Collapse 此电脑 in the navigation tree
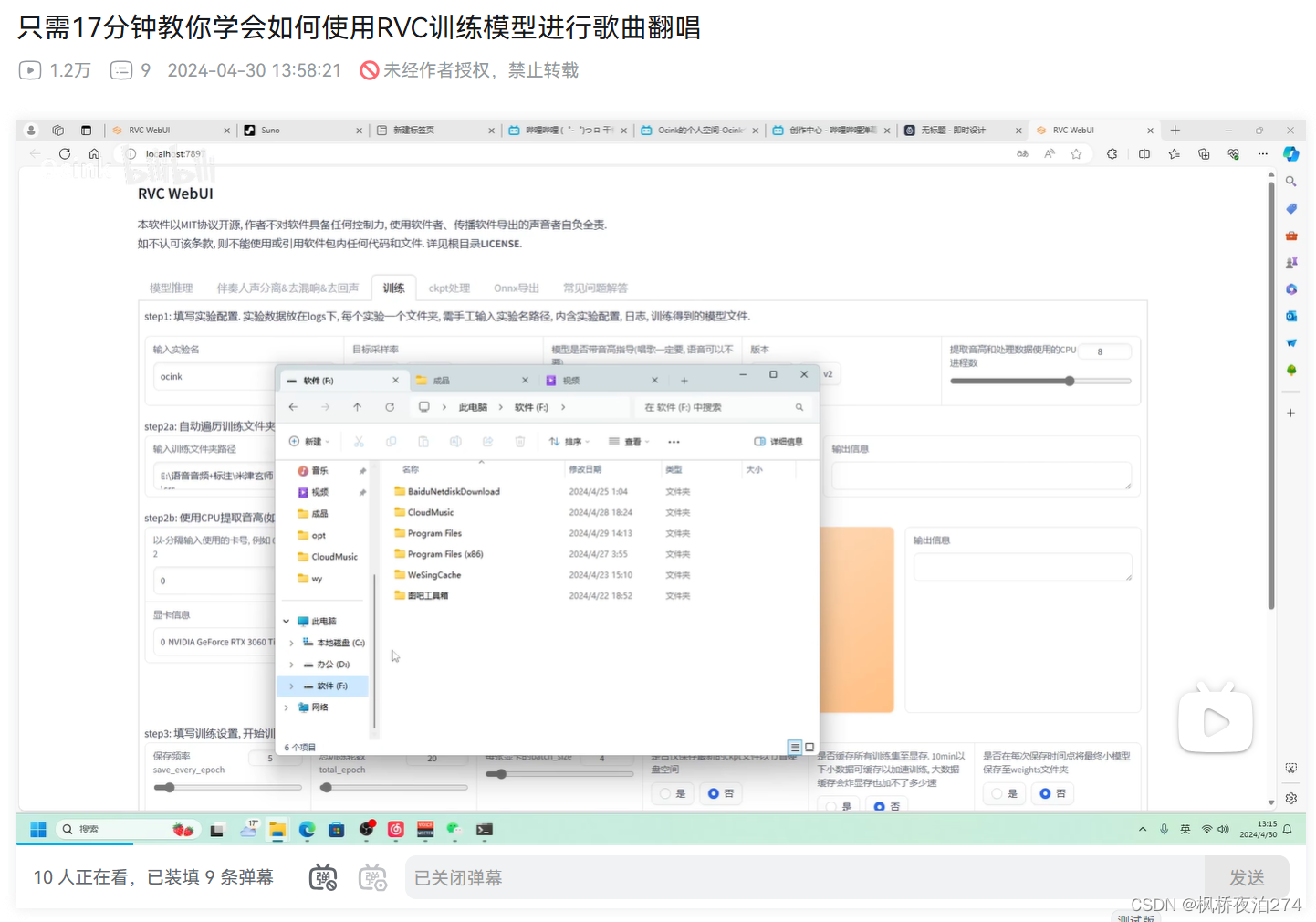Screen dimensions: 1316x922 point(286,621)
